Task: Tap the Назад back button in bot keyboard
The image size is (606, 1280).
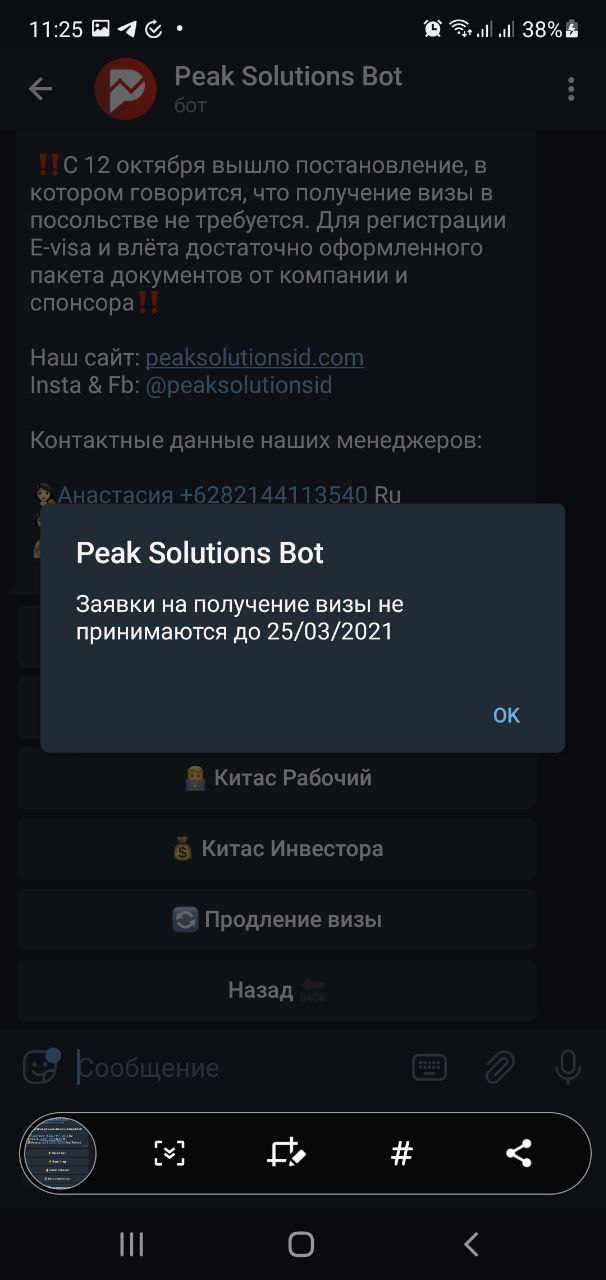Action: point(277,991)
